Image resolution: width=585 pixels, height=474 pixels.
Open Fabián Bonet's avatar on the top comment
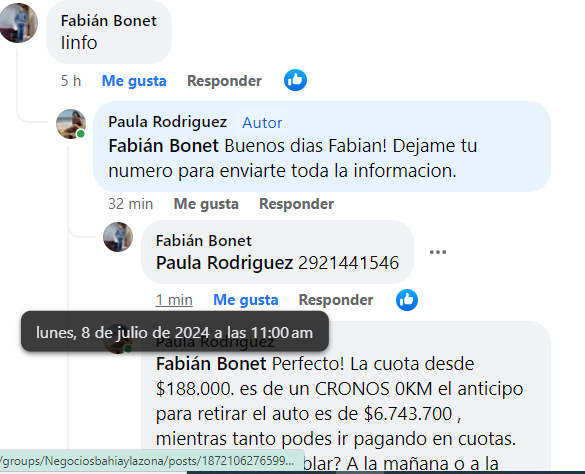click(18, 22)
